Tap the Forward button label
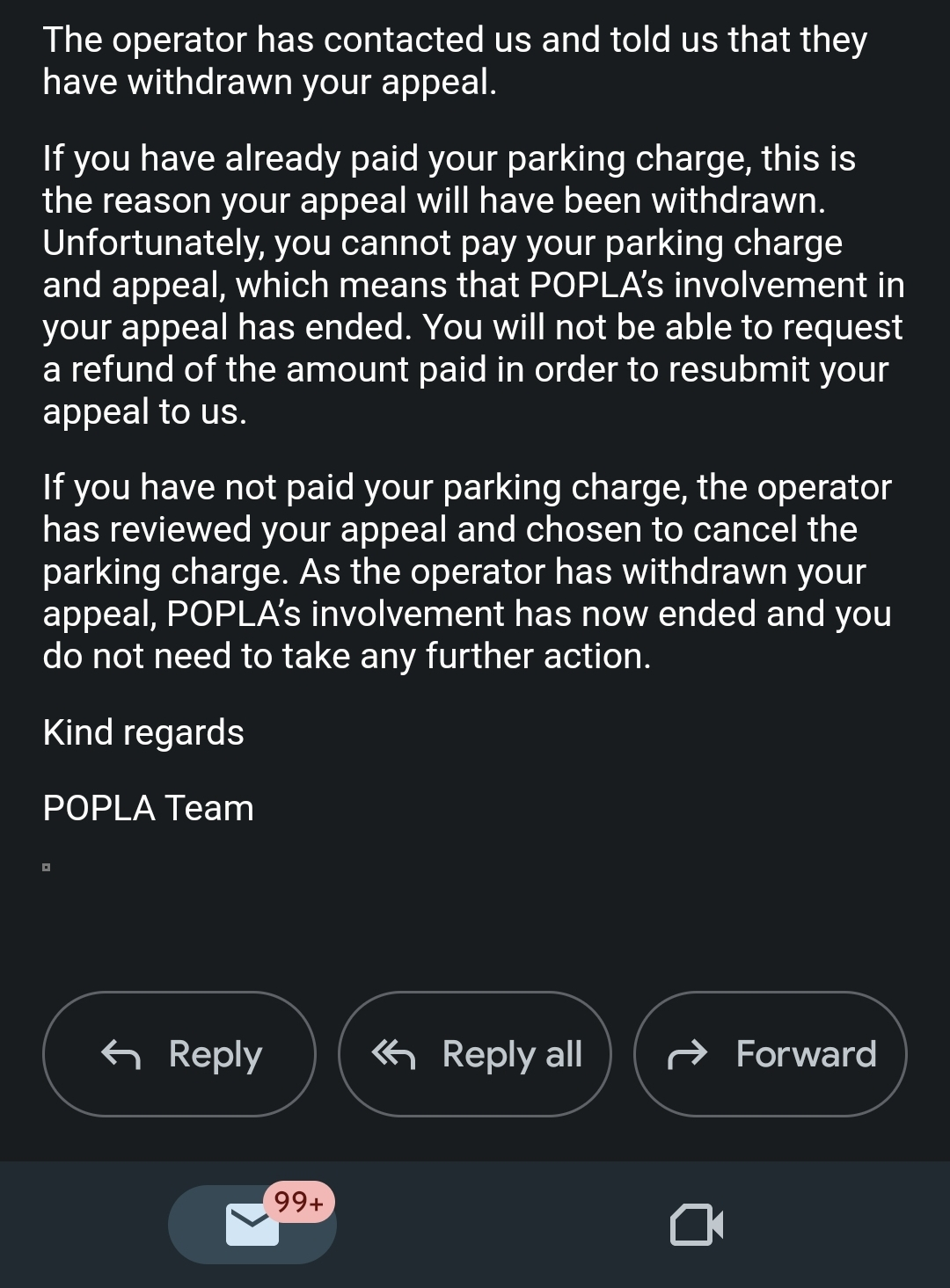 806,1053
